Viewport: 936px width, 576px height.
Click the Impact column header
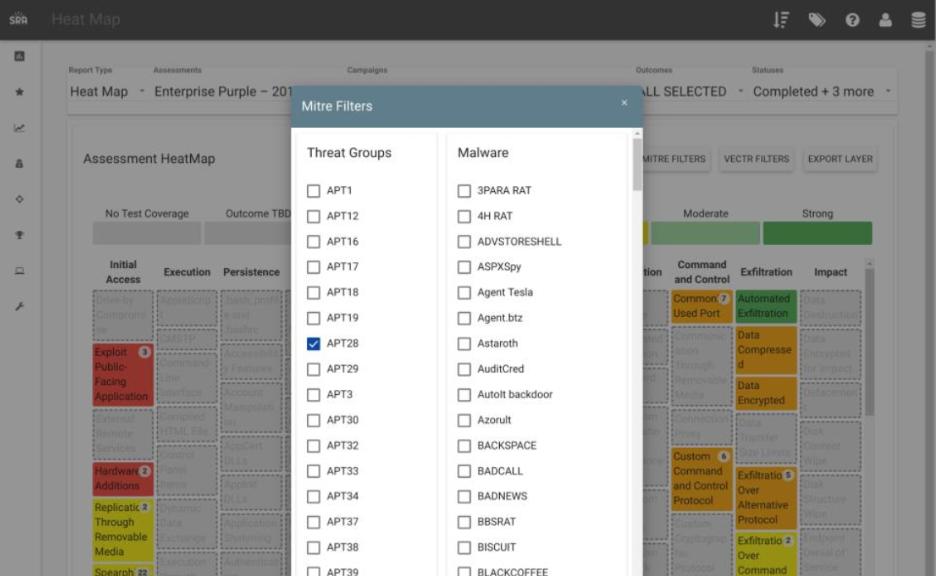[830, 272]
